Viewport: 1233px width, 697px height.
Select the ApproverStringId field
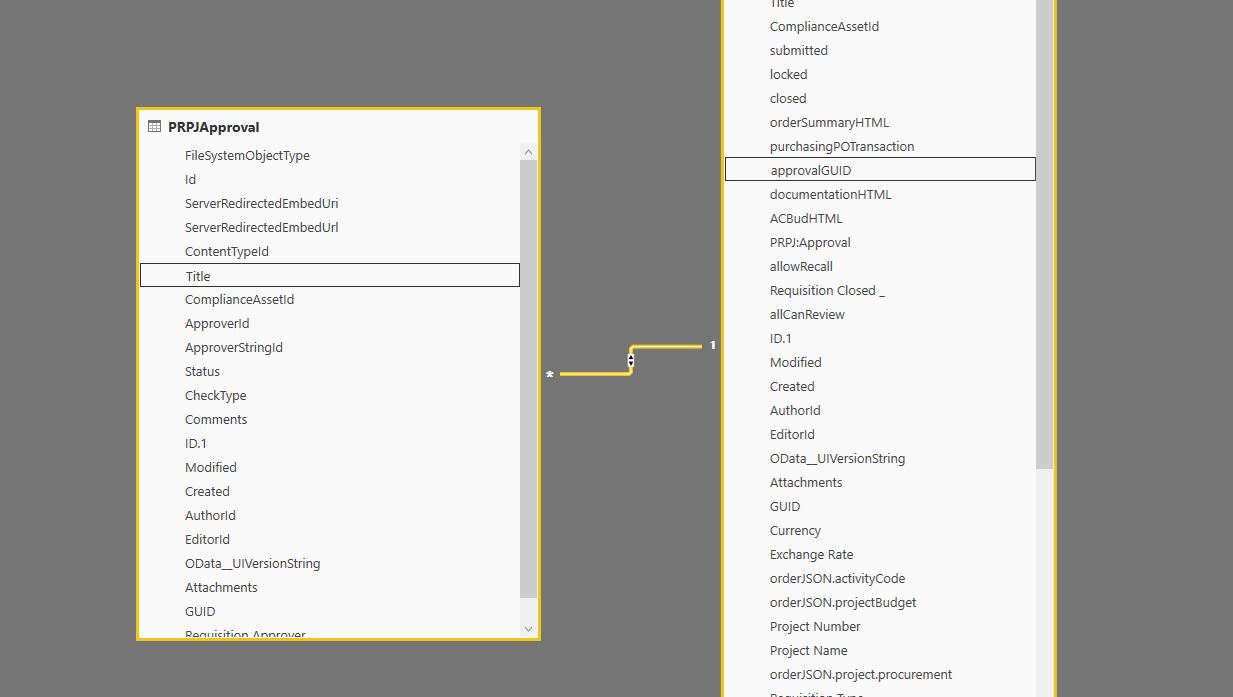234,347
